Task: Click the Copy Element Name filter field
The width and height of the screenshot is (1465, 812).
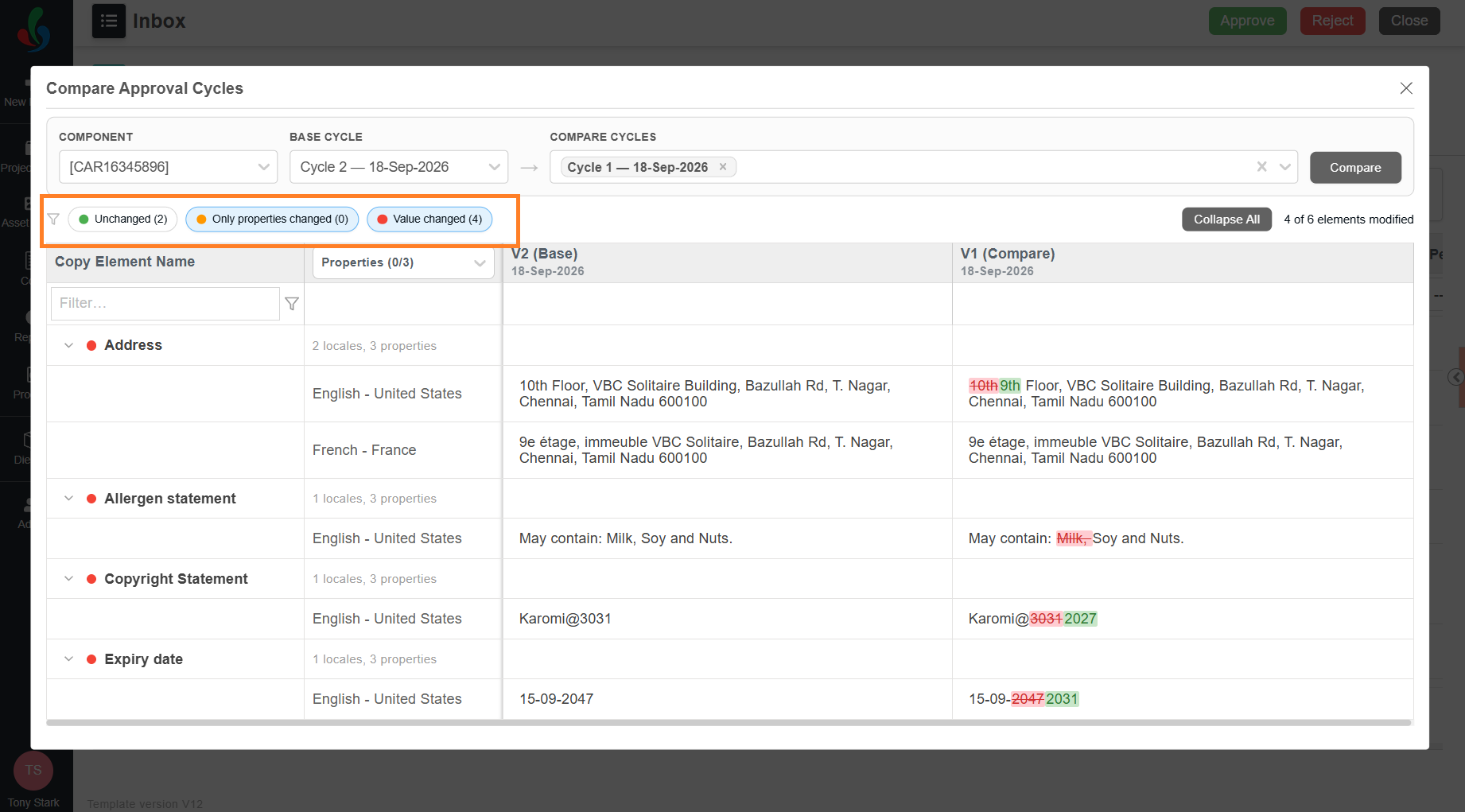Action: tap(165, 304)
